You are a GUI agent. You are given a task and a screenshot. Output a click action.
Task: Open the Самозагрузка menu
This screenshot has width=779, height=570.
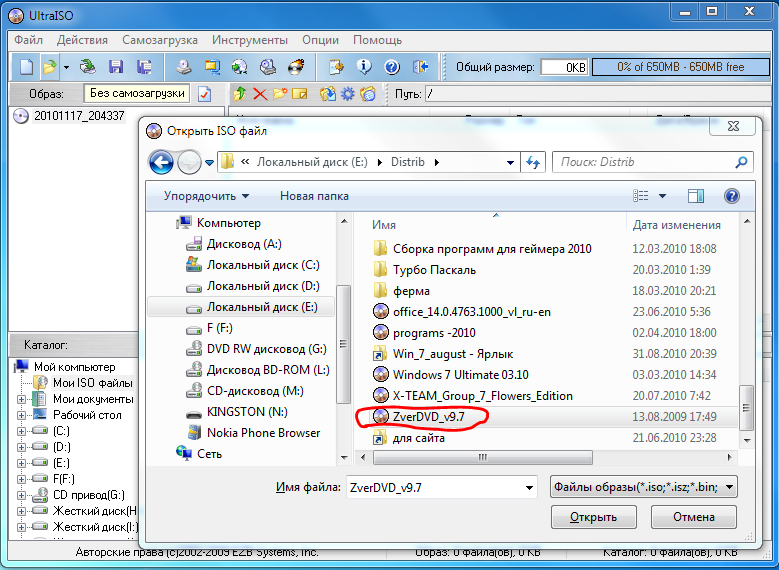click(x=160, y=40)
